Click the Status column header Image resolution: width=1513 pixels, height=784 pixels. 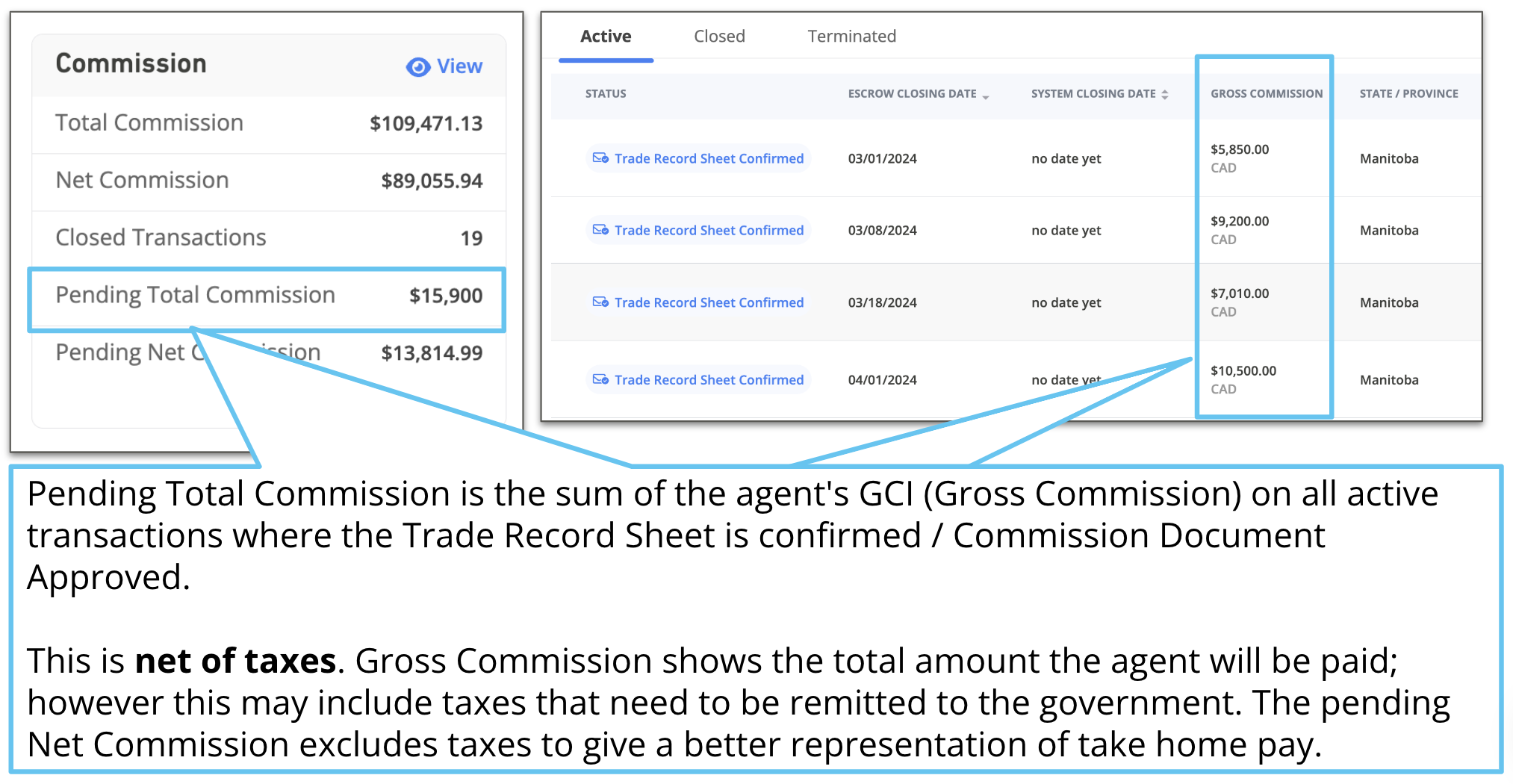click(605, 93)
